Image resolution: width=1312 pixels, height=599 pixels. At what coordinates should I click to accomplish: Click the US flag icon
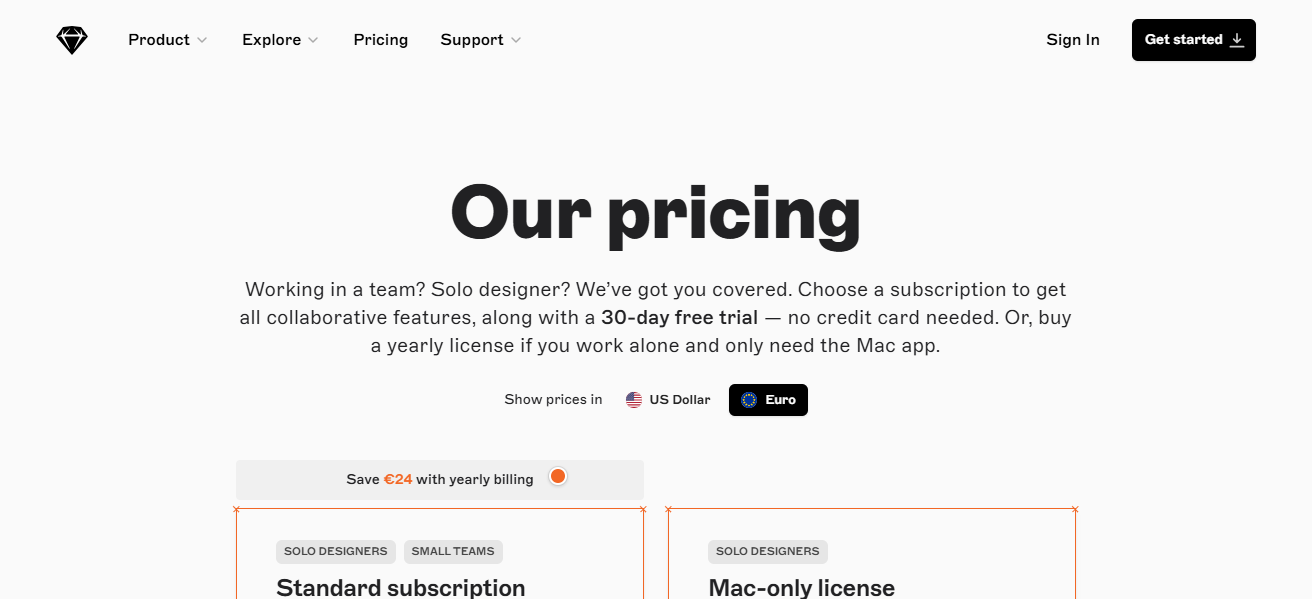coord(634,400)
